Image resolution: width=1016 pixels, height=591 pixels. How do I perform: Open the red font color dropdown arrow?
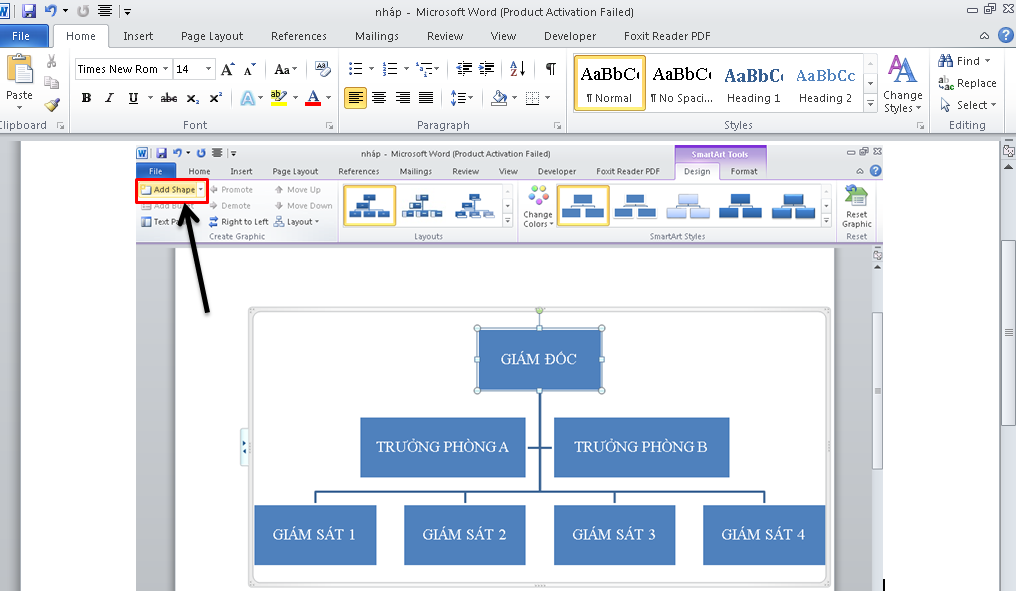tap(329, 98)
